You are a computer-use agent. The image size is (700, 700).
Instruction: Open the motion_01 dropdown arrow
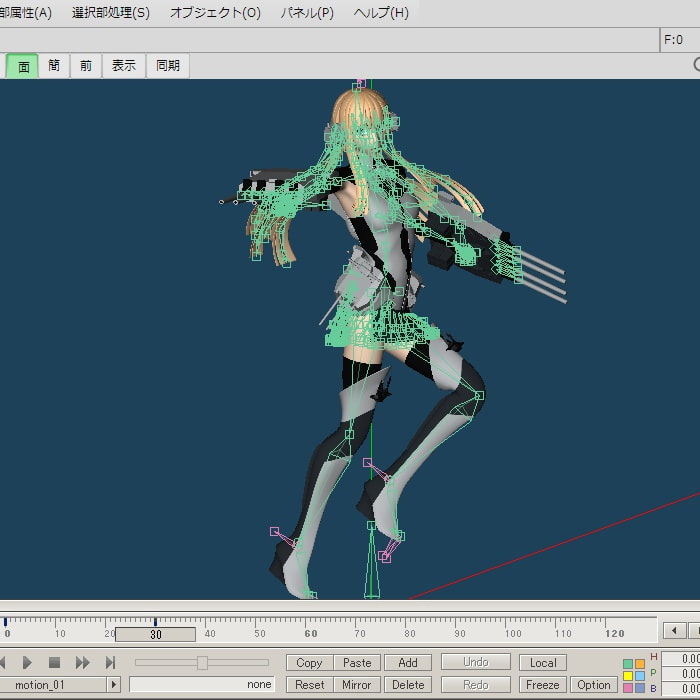(113, 685)
